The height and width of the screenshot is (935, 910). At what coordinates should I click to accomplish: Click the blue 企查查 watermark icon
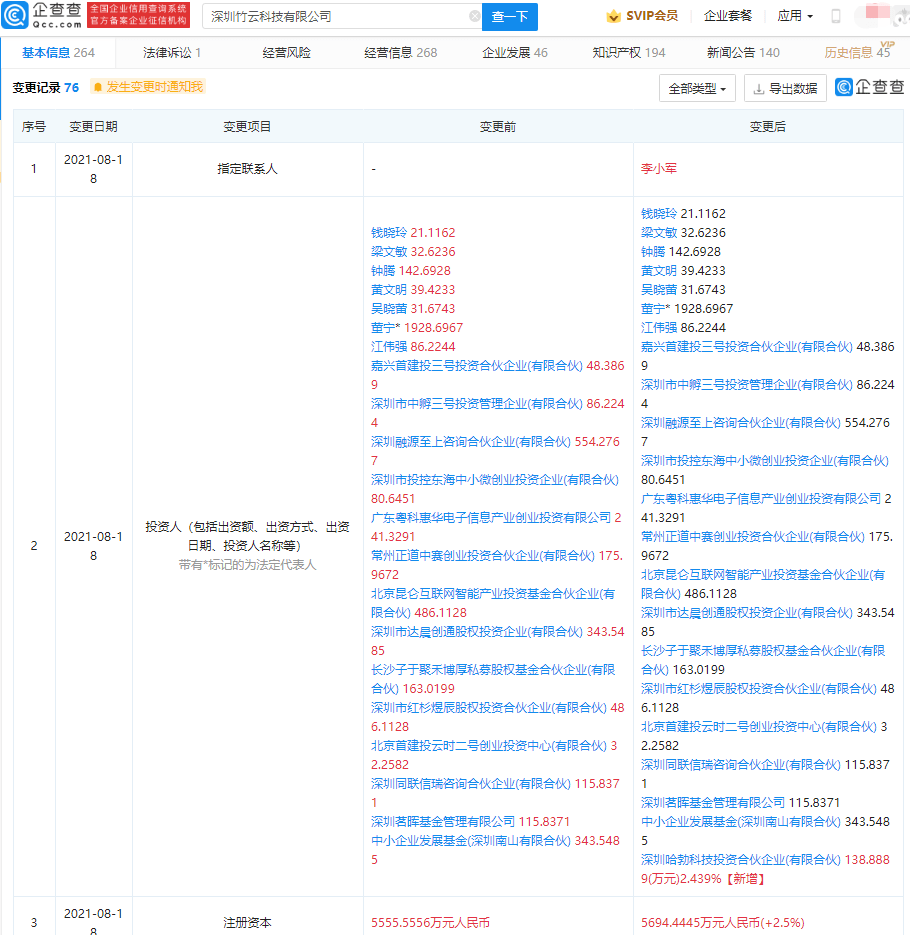pos(844,87)
